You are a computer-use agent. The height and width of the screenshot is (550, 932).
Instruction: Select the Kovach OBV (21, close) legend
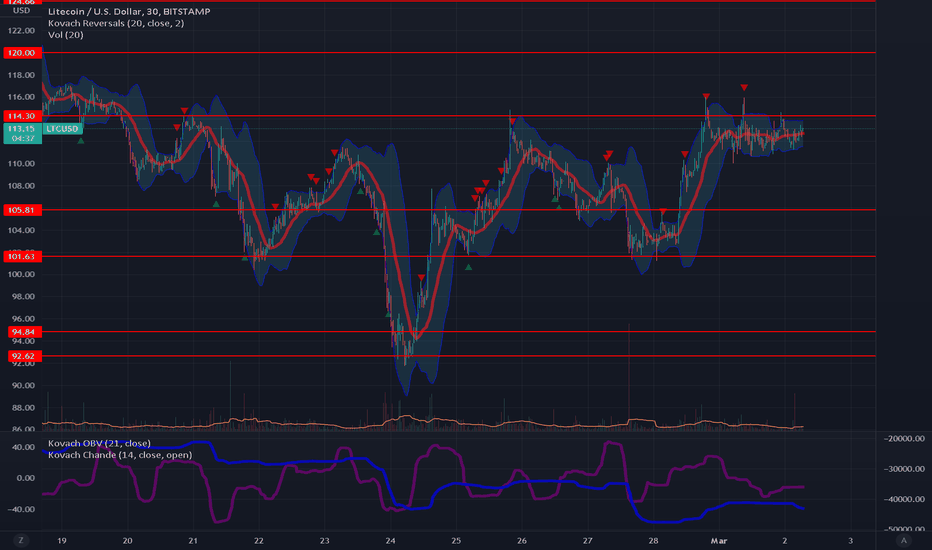coord(99,443)
